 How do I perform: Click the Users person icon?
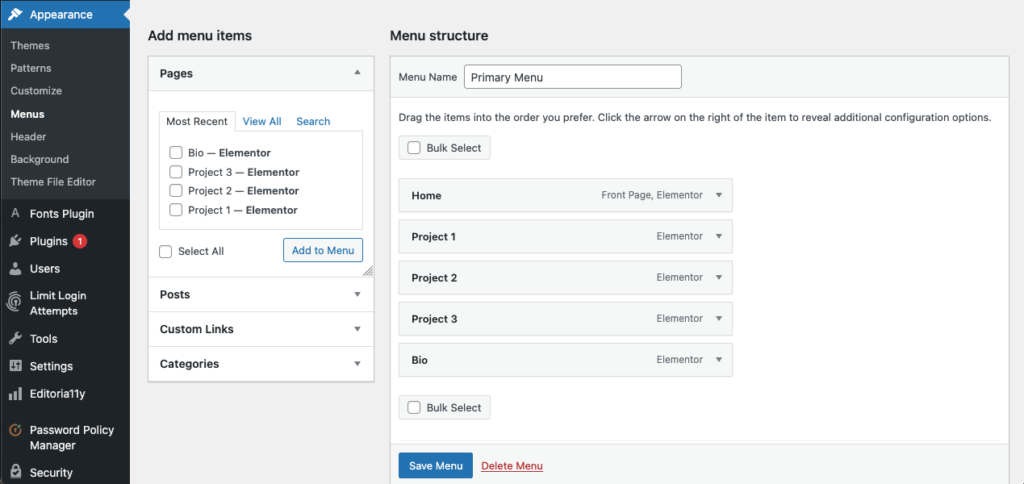(16, 268)
